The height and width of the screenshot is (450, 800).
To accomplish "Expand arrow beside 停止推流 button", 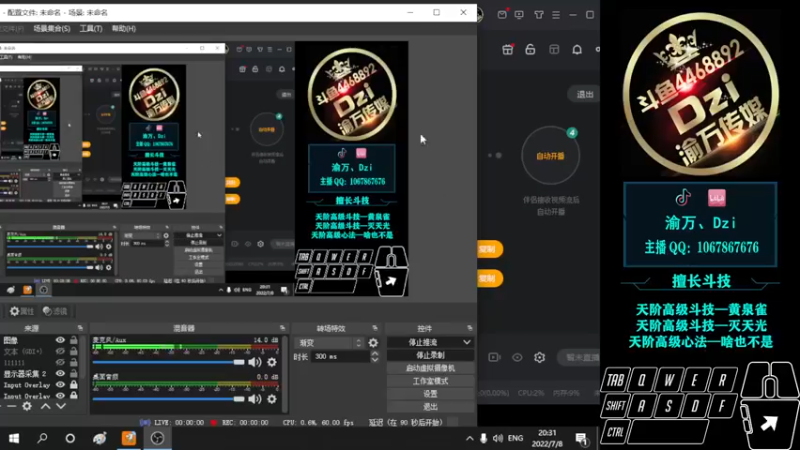I will click(x=466, y=342).
